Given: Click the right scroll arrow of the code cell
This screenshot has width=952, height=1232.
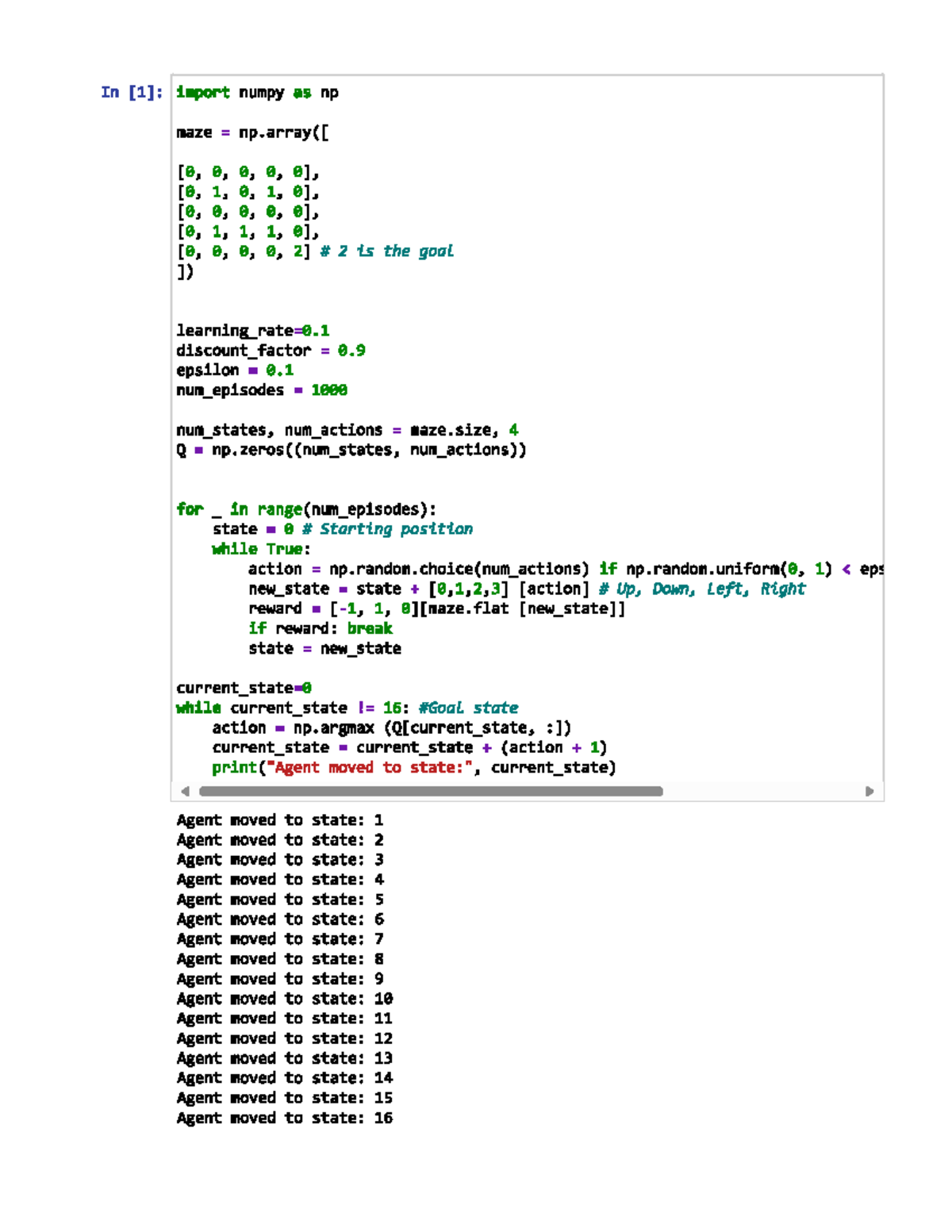Looking at the screenshot, I should pos(869,791).
